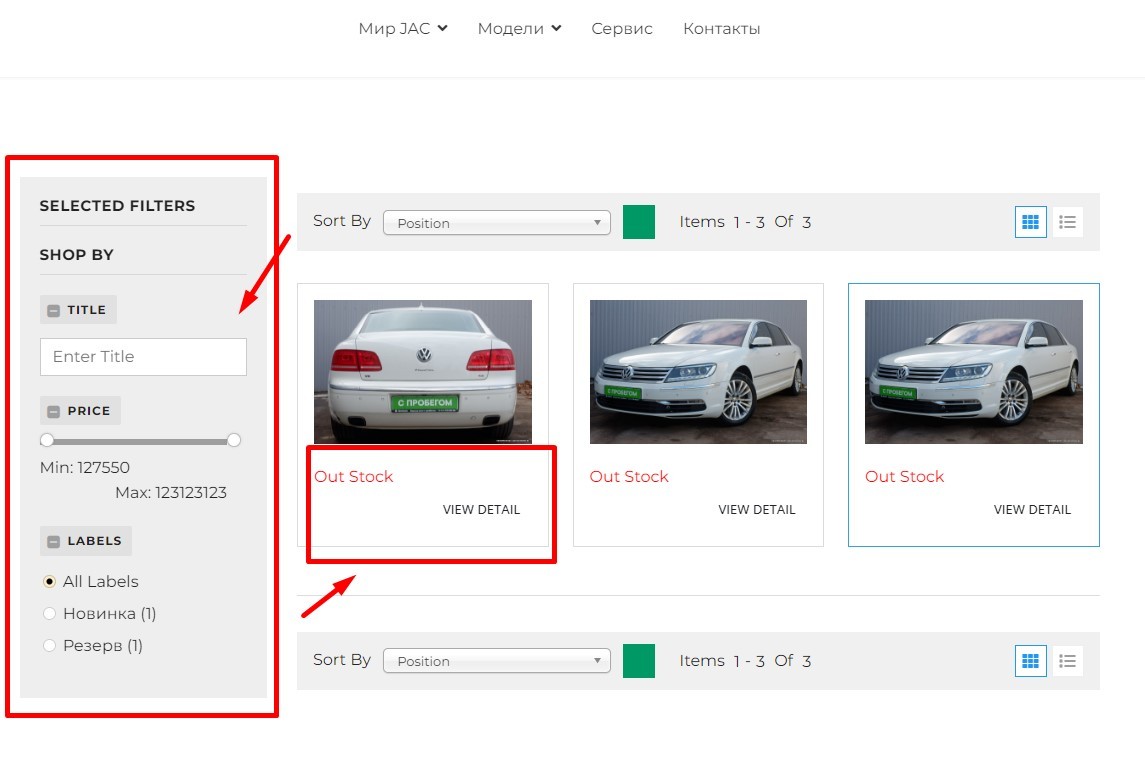Select the Новинка label filter
The height and width of the screenshot is (760, 1145).
pyautogui.click(x=49, y=614)
